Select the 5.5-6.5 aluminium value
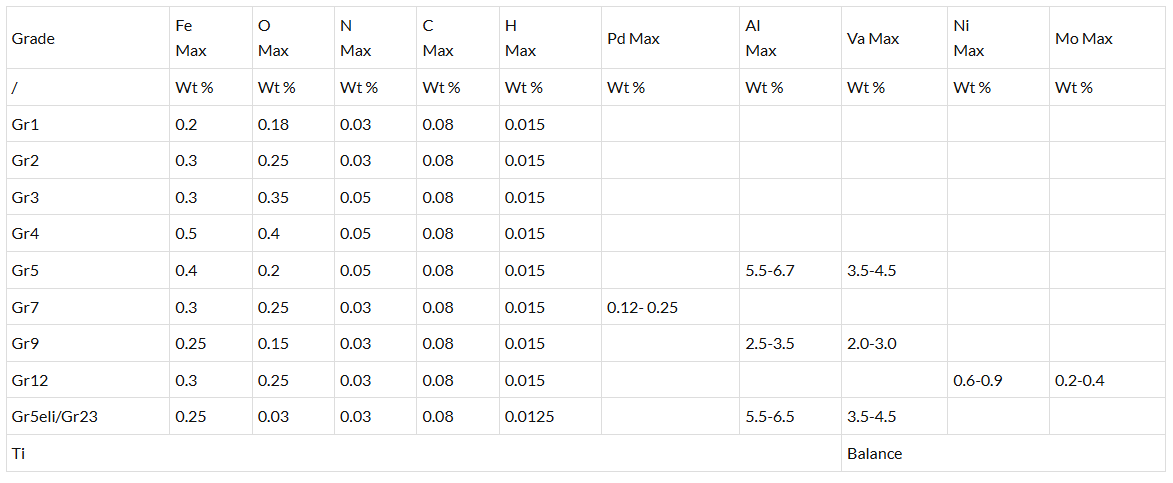 click(770, 417)
